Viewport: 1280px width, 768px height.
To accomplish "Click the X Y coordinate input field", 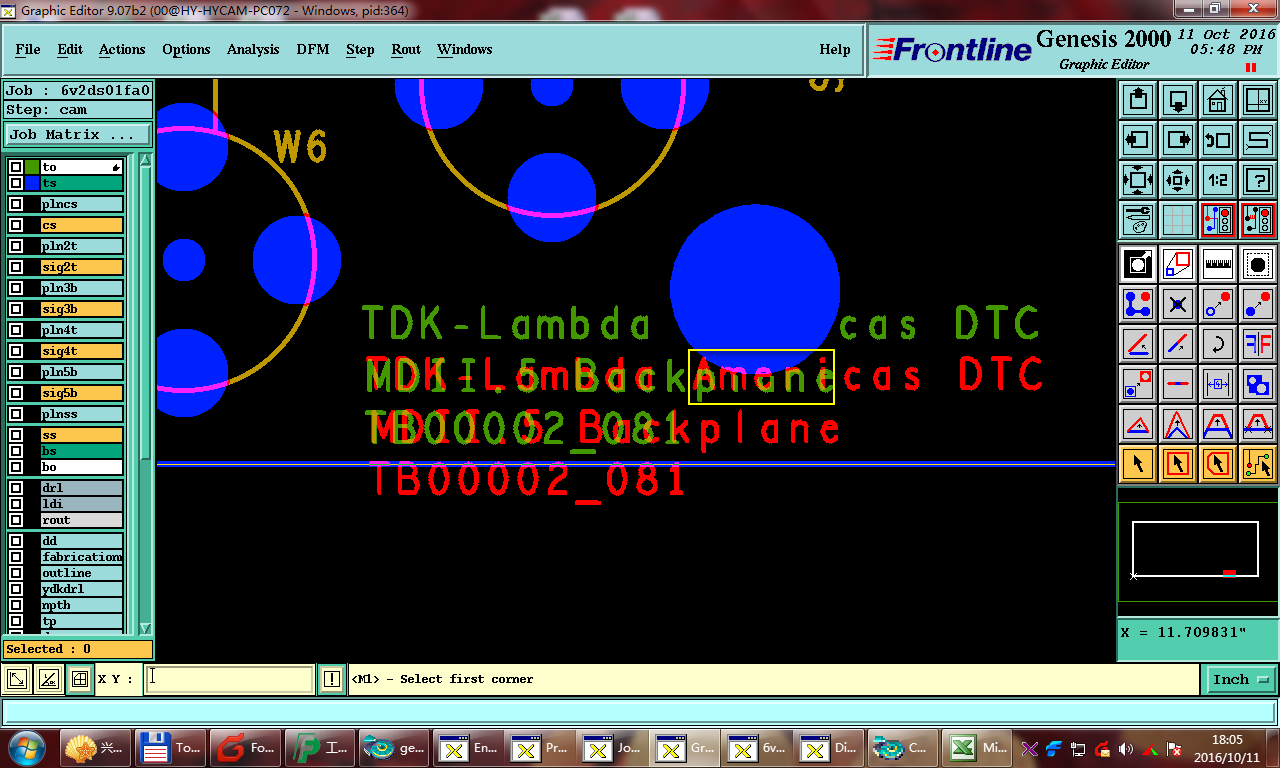I will pyautogui.click(x=230, y=679).
